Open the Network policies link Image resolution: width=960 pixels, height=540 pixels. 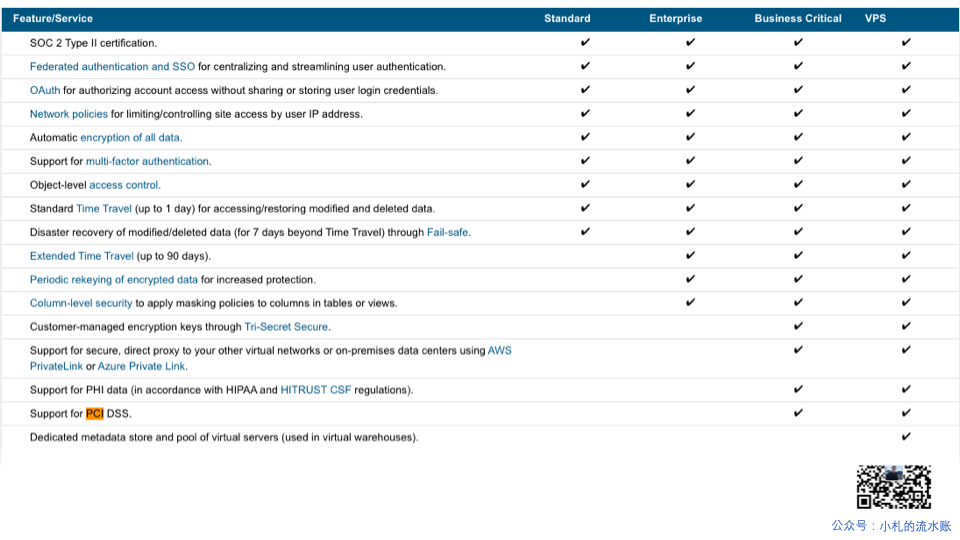[68, 114]
